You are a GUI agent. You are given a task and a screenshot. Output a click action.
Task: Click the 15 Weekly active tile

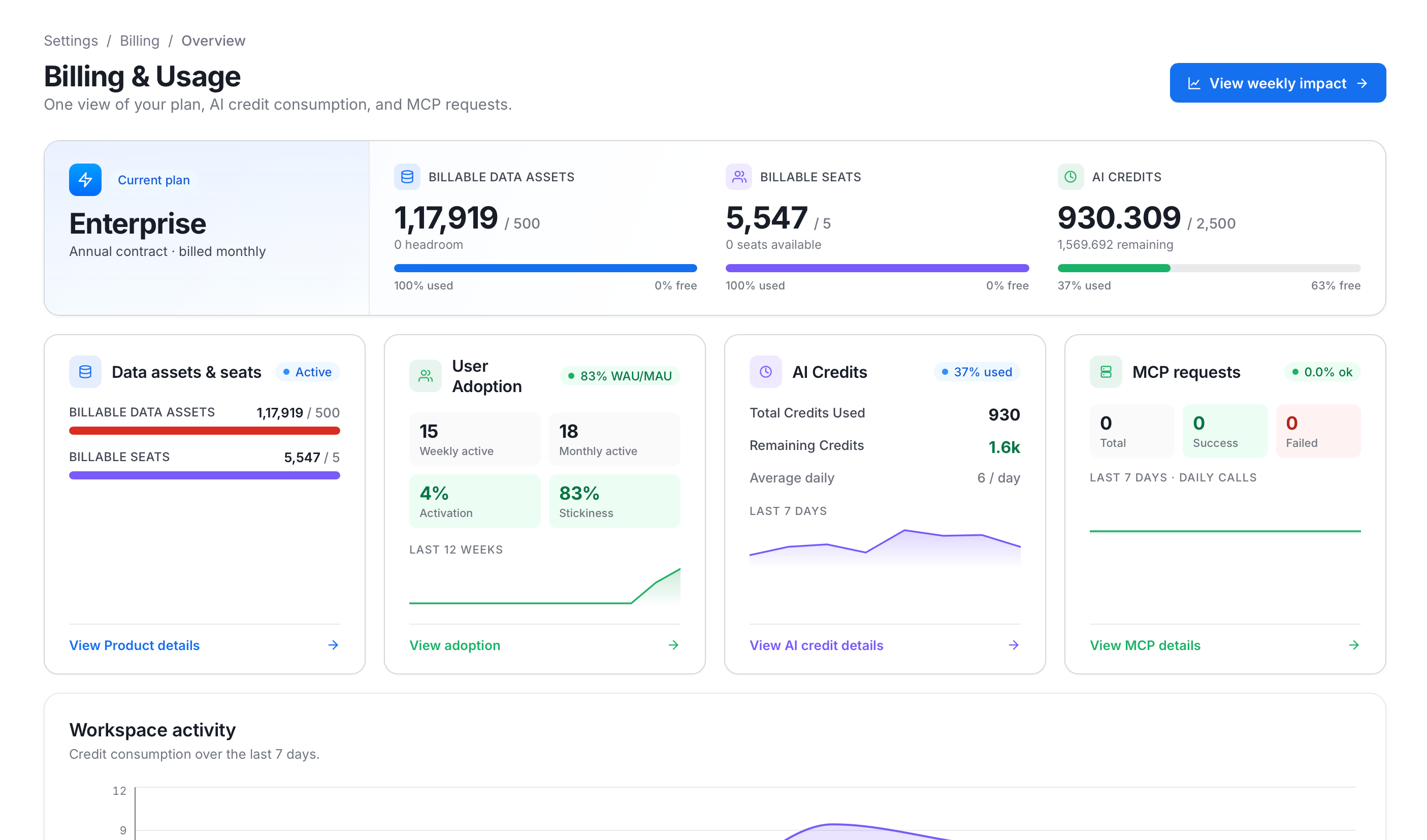[x=474, y=439]
